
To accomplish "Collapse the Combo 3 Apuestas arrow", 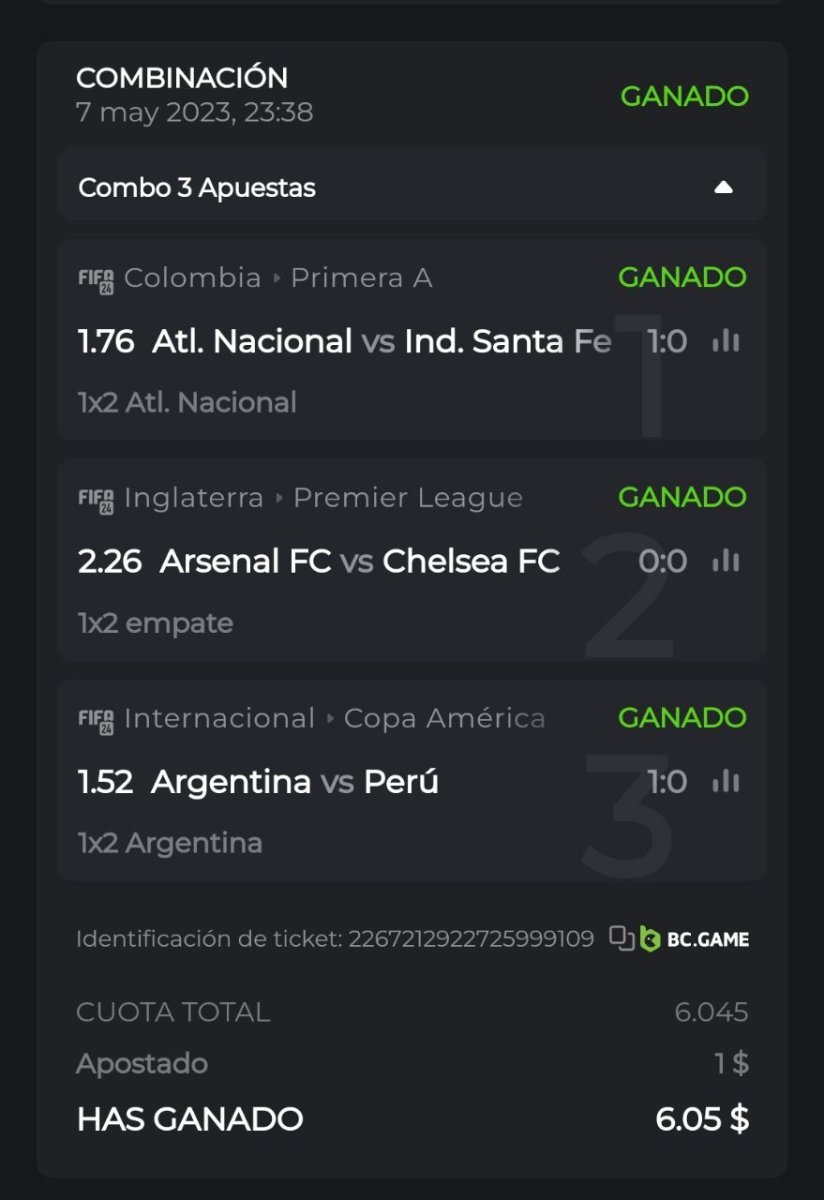I will coord(724,187).
